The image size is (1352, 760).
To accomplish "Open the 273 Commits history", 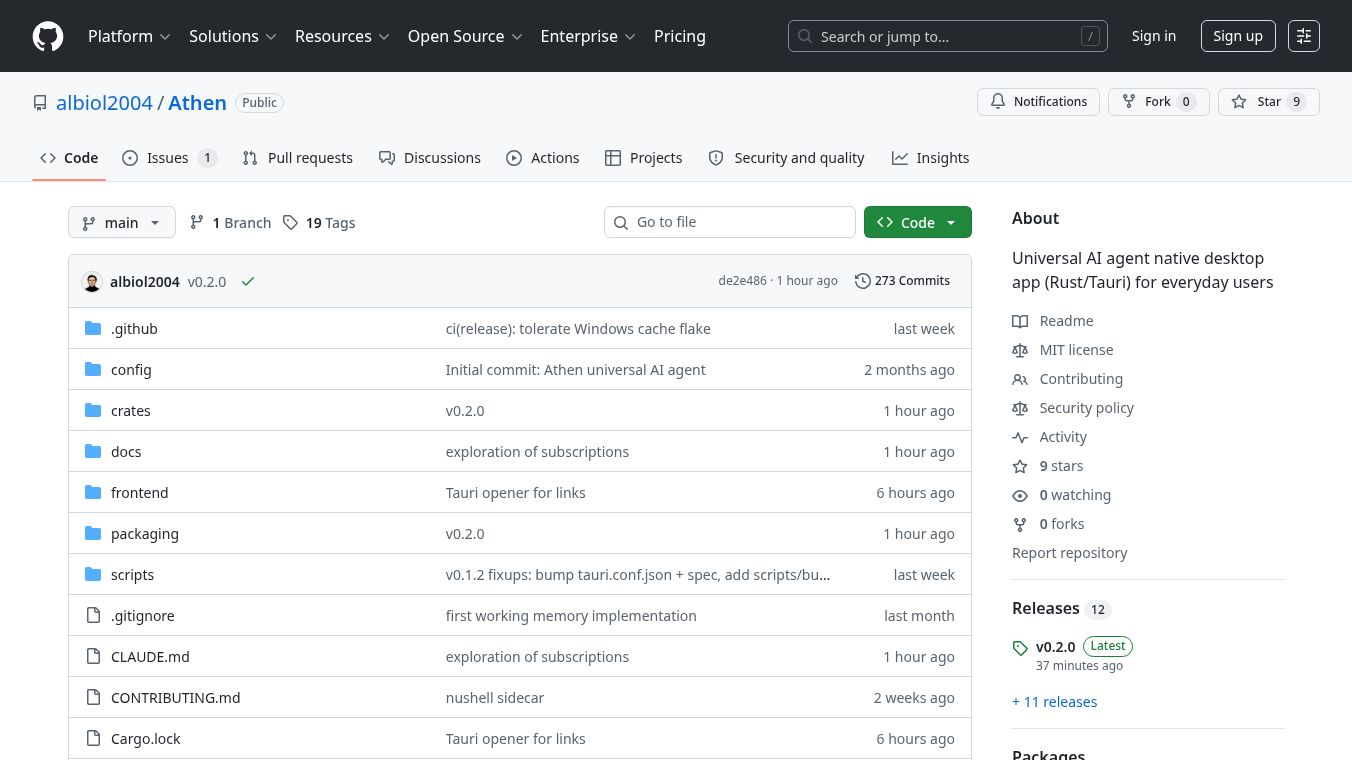I will 902,281.
